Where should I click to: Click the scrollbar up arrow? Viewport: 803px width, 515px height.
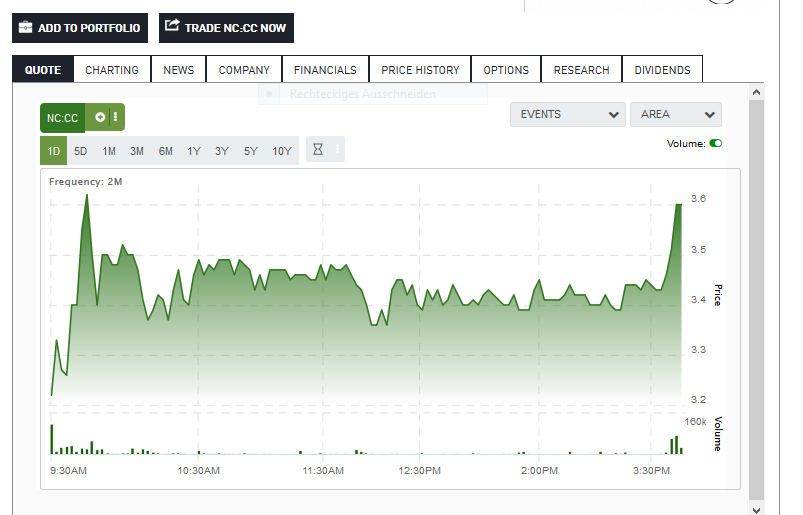(756, 93)
